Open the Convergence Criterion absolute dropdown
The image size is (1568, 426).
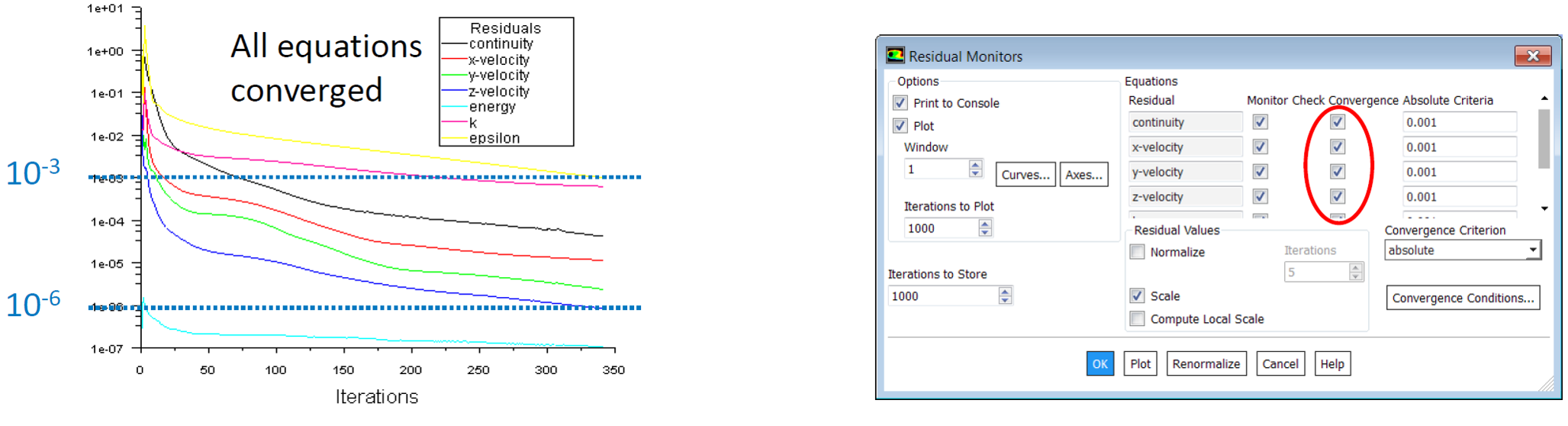pos(1463,250)
